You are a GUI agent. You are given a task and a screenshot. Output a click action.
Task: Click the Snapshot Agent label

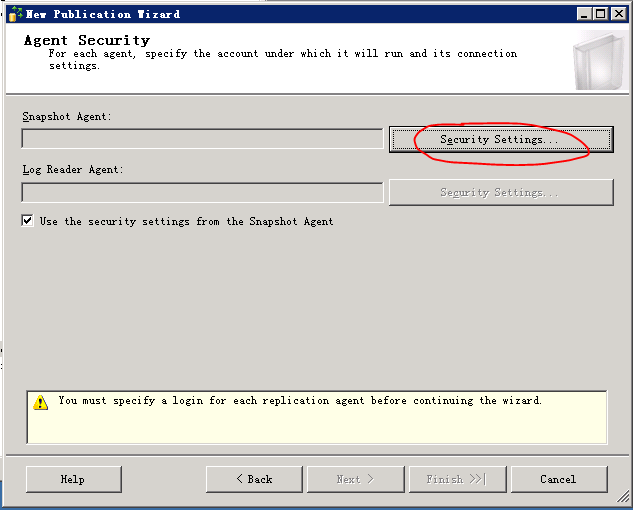[67, 117]
